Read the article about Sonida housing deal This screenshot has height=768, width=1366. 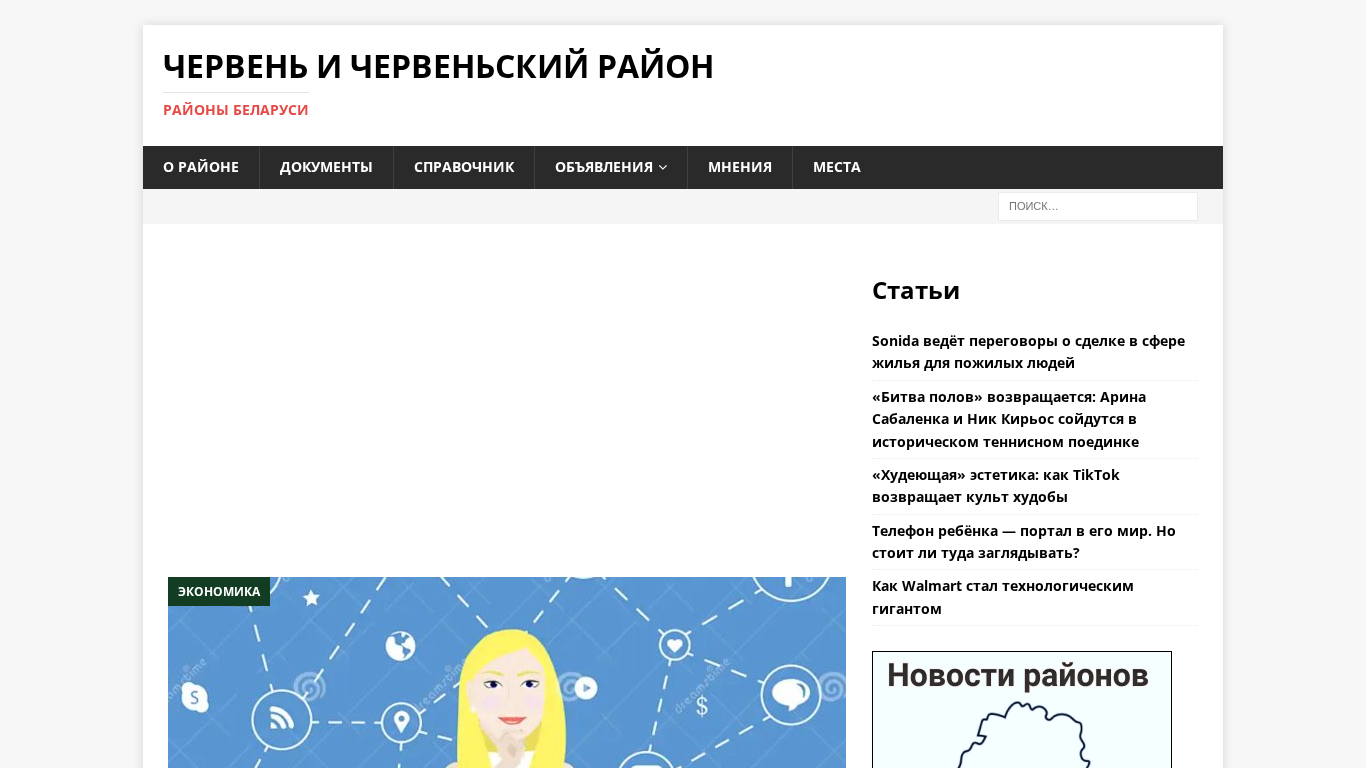coord(1028,352)
